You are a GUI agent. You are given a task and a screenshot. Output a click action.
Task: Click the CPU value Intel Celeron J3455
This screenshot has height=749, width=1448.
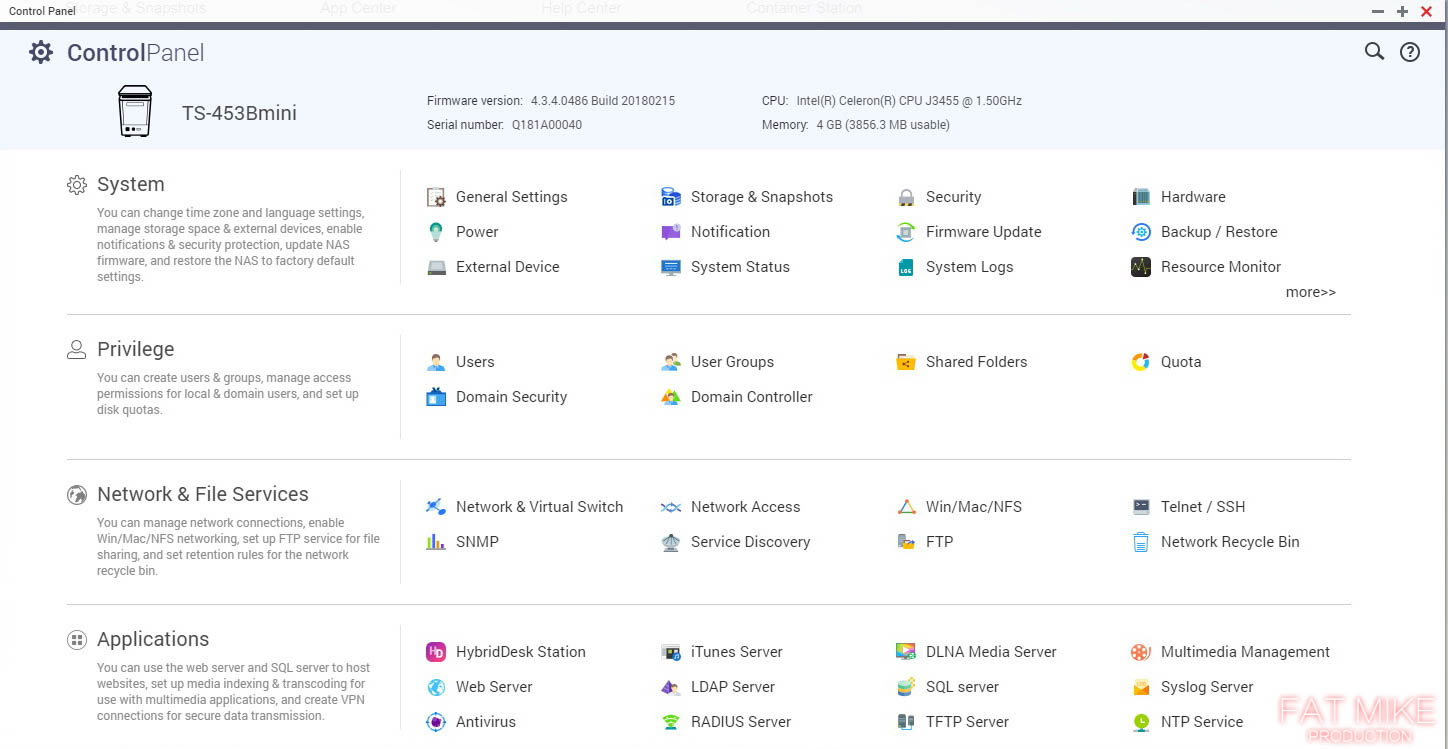coord(909,101)
